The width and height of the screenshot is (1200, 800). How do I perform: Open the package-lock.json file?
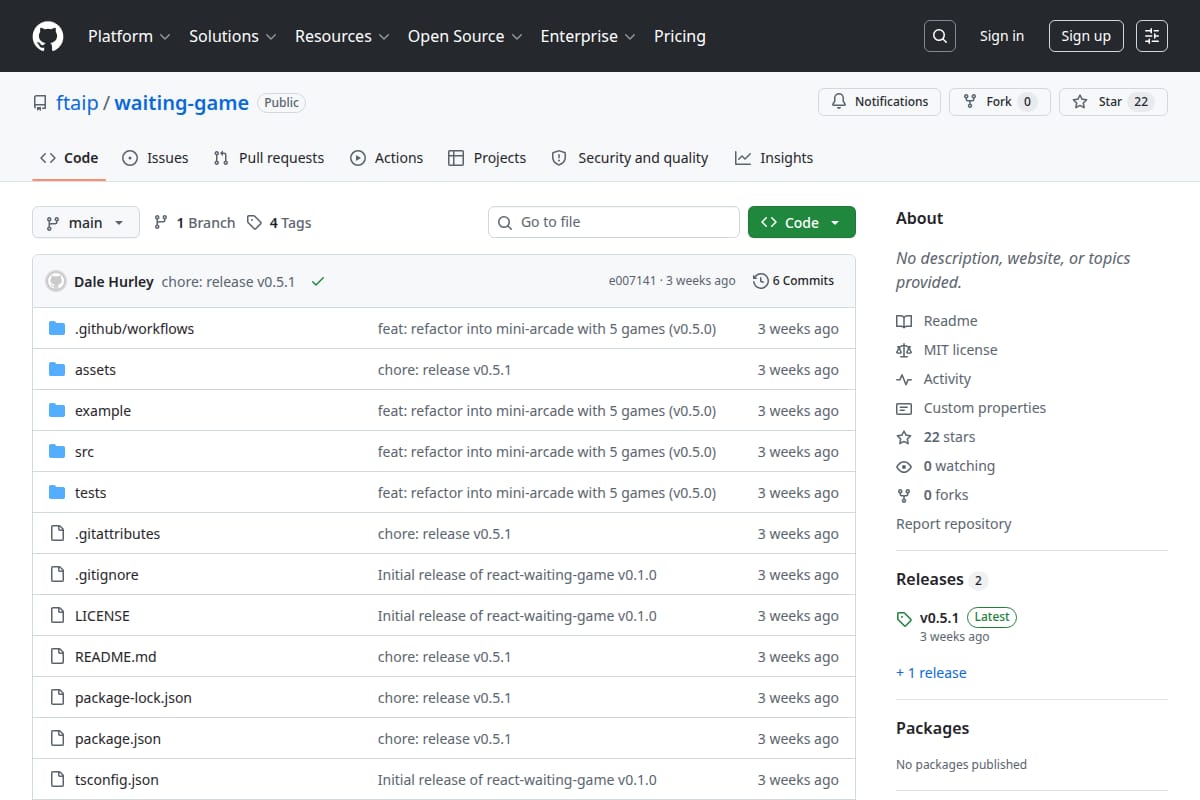click(x=133, y=697)
